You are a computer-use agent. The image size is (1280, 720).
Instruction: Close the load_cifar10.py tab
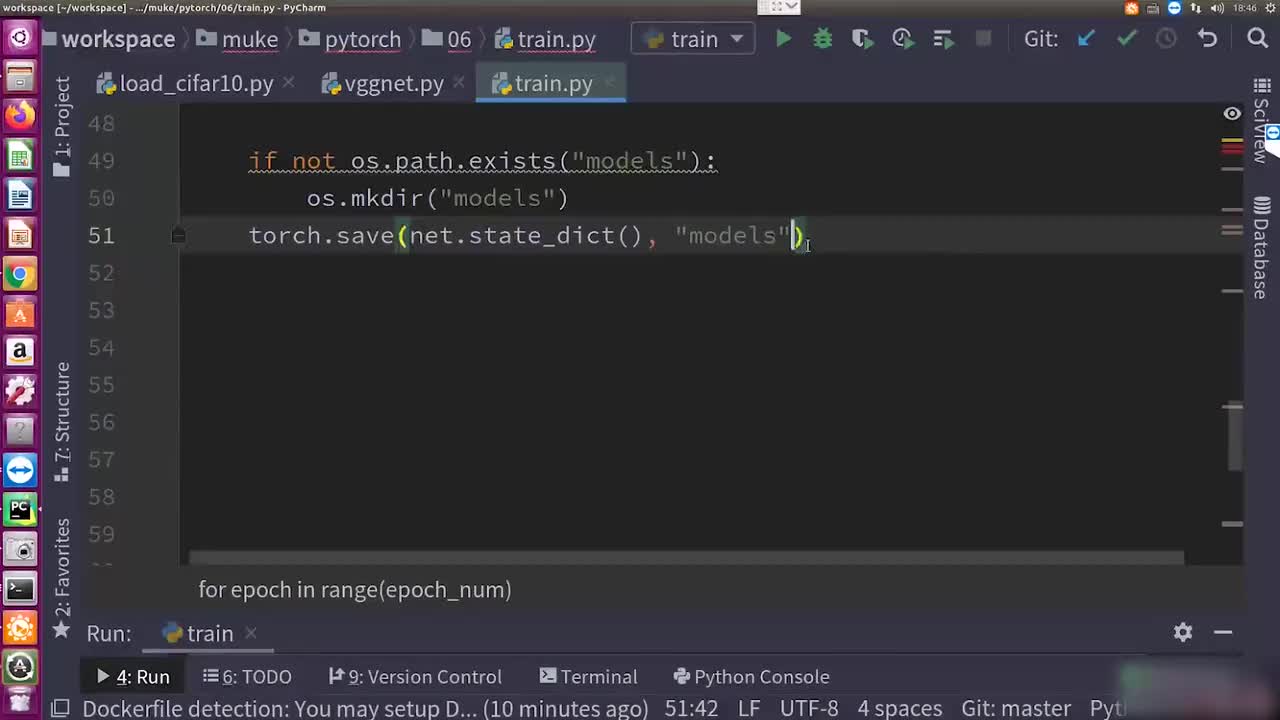[x=287, y=83]
